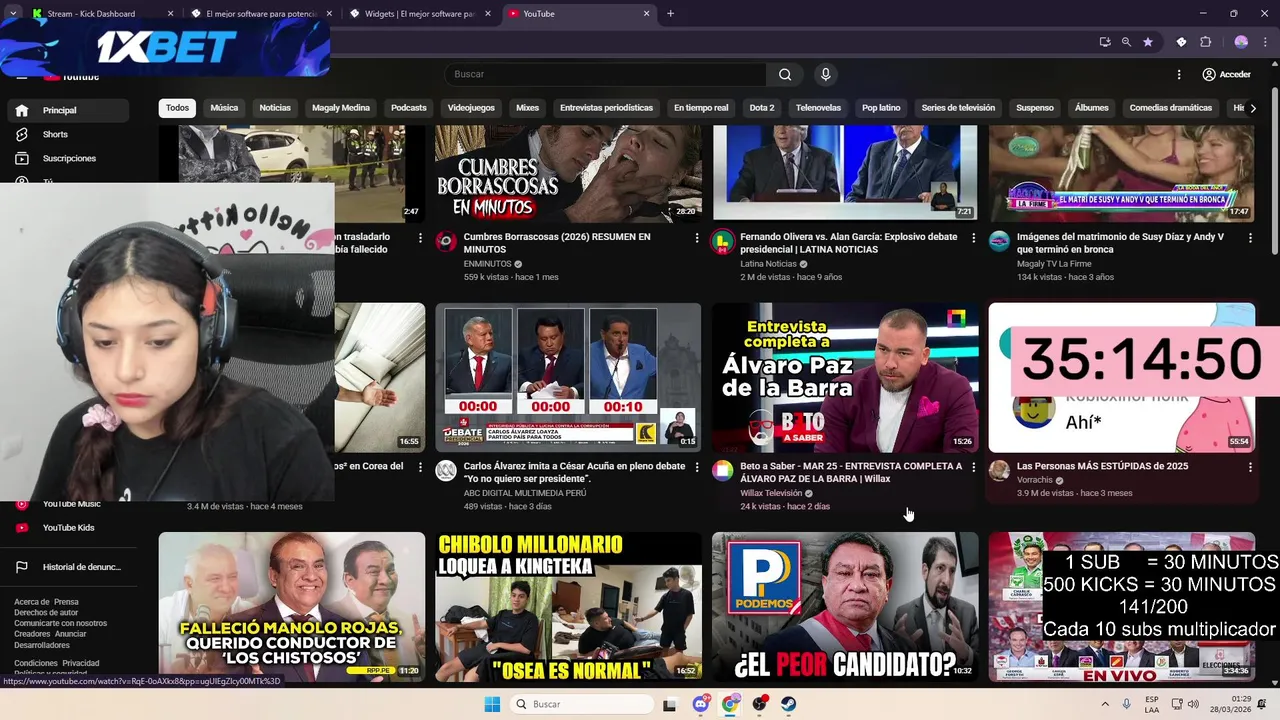Open Cumbres Borrascosas (2026) RESUMEN title

pos(557,243)
